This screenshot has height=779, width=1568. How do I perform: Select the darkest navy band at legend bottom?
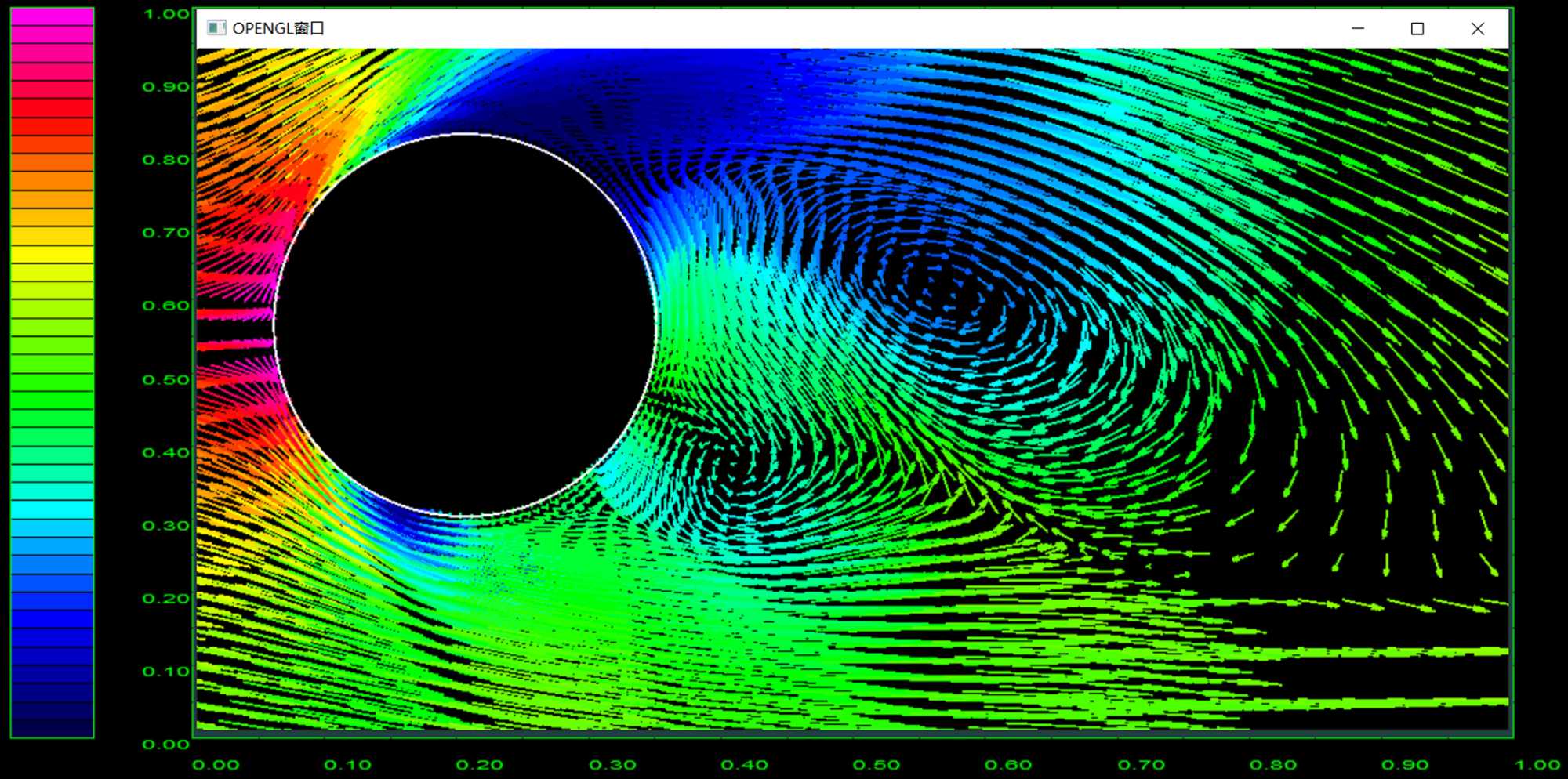click(x=53, y=727)
